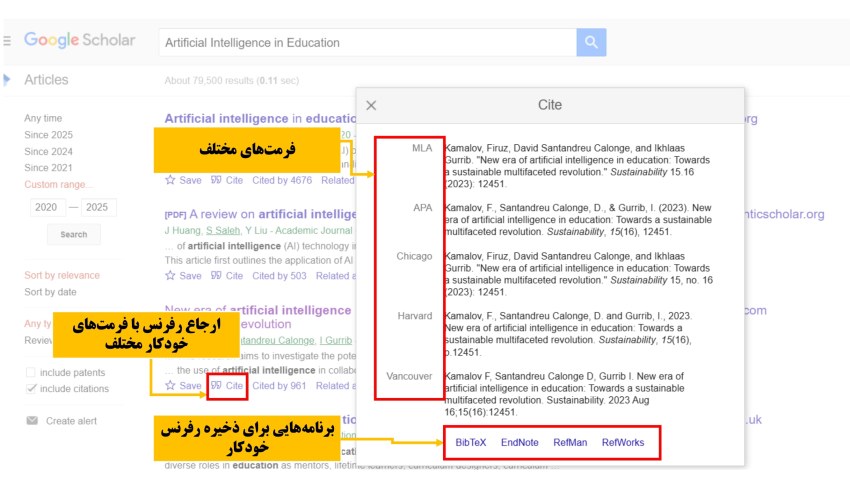Click the start year field showing 2020

point(47,207)
